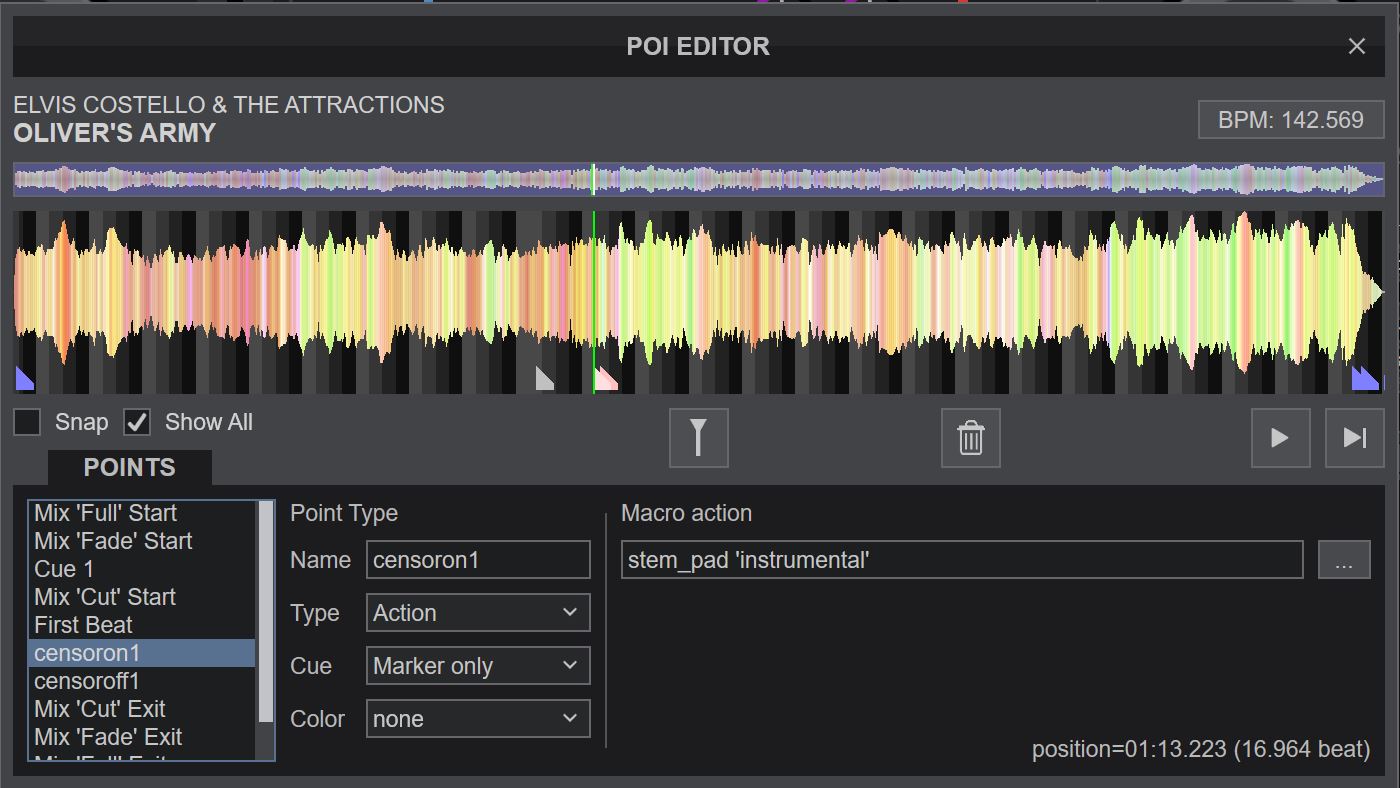Click the play button
The width and height of the screenshot is (1400, 788).
(1280, 438)
